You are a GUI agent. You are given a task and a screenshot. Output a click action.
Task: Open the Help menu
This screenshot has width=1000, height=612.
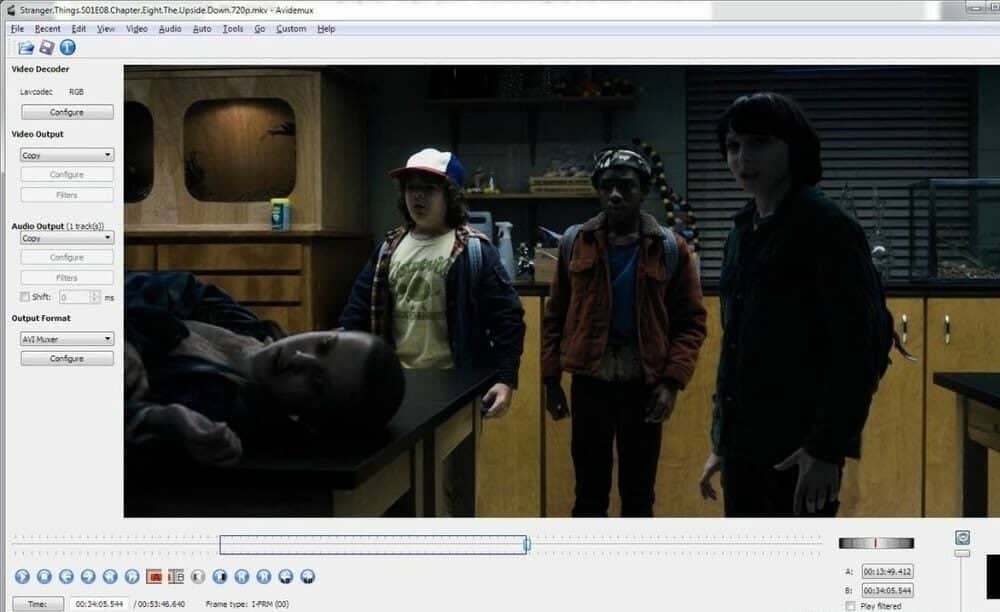pyautogui.click(x=326, y=29)
